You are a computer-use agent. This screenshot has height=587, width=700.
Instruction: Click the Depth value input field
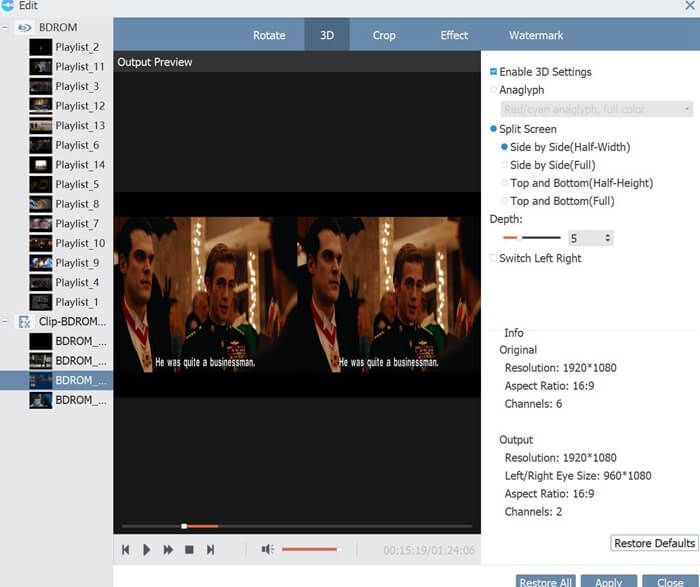(x=586, y=238)
